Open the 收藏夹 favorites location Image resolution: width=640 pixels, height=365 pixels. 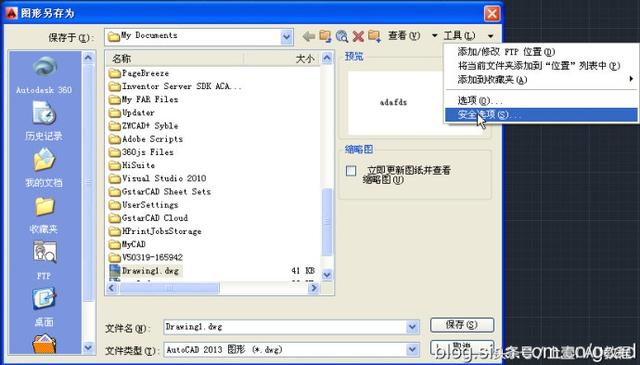tap(44, 214)
